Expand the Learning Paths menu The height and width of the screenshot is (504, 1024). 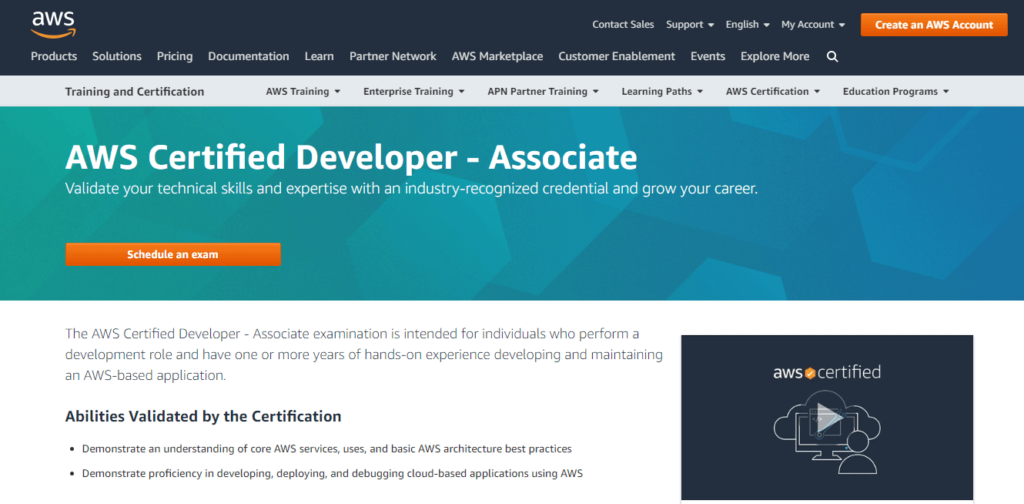(x=662, y=92)
